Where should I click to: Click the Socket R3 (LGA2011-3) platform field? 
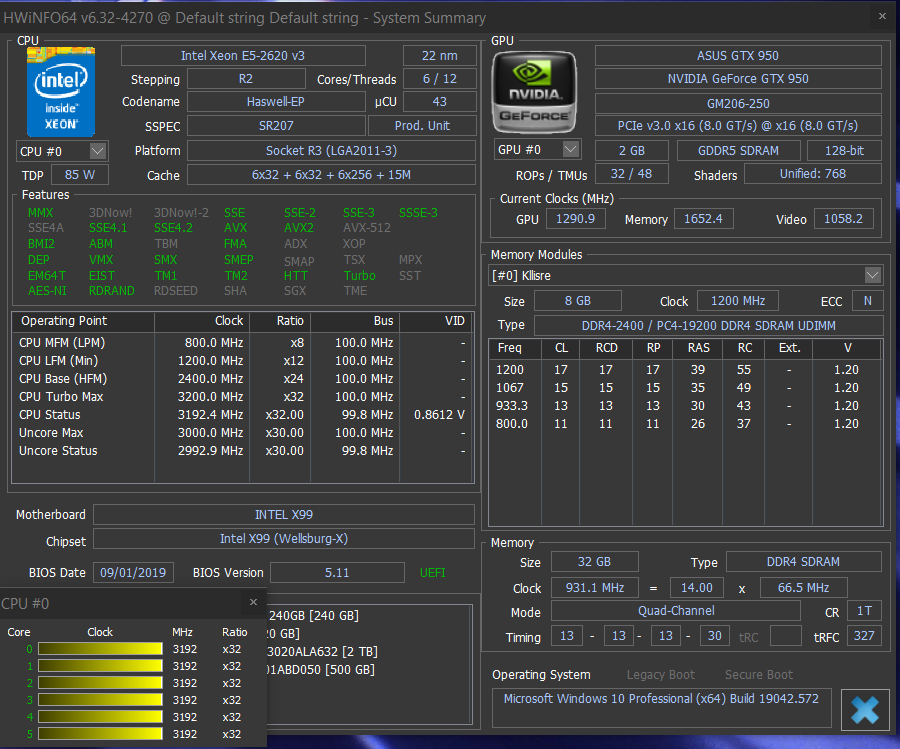331,150
